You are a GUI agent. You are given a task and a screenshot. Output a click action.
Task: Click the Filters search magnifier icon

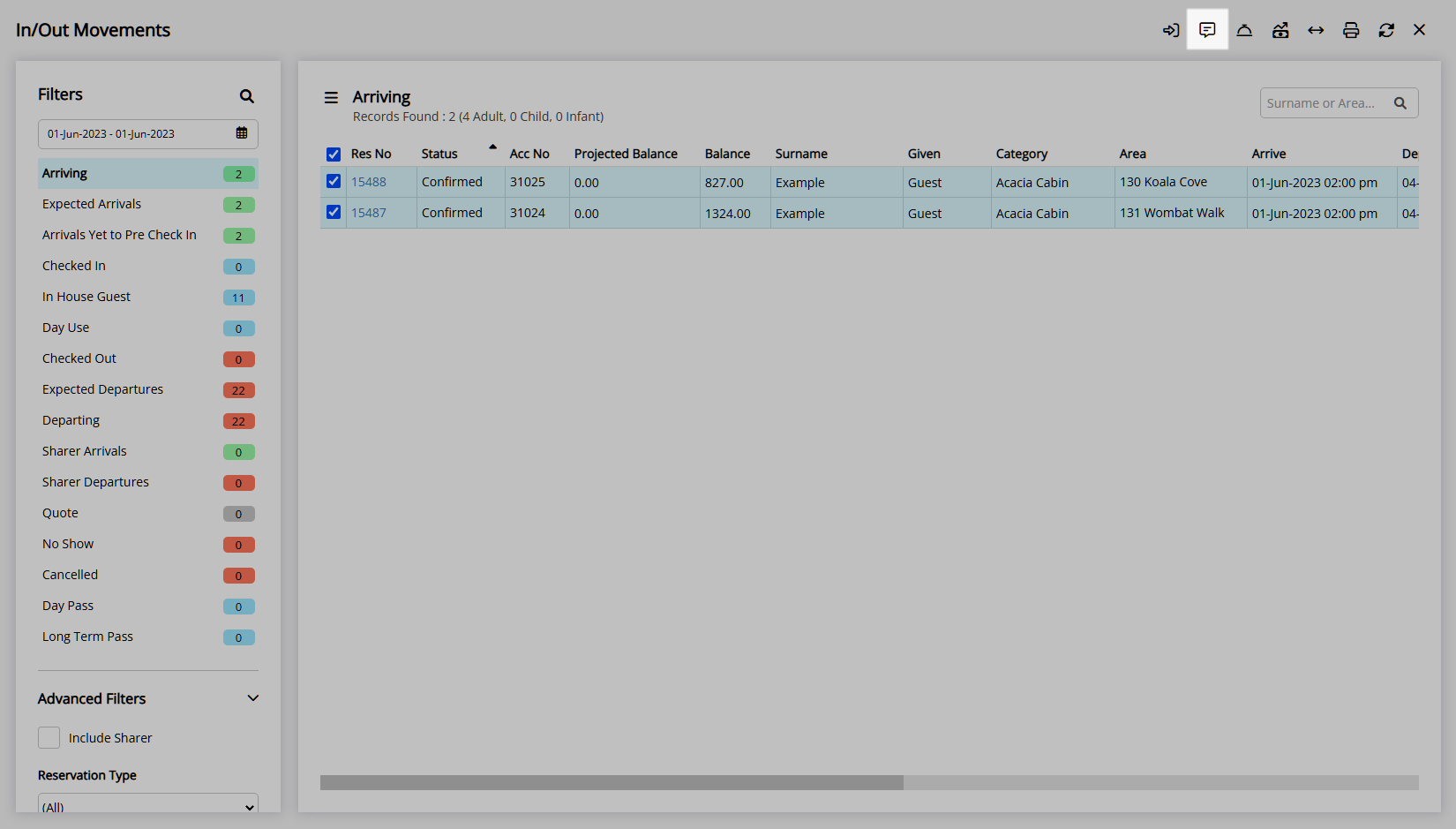(247, 96)
